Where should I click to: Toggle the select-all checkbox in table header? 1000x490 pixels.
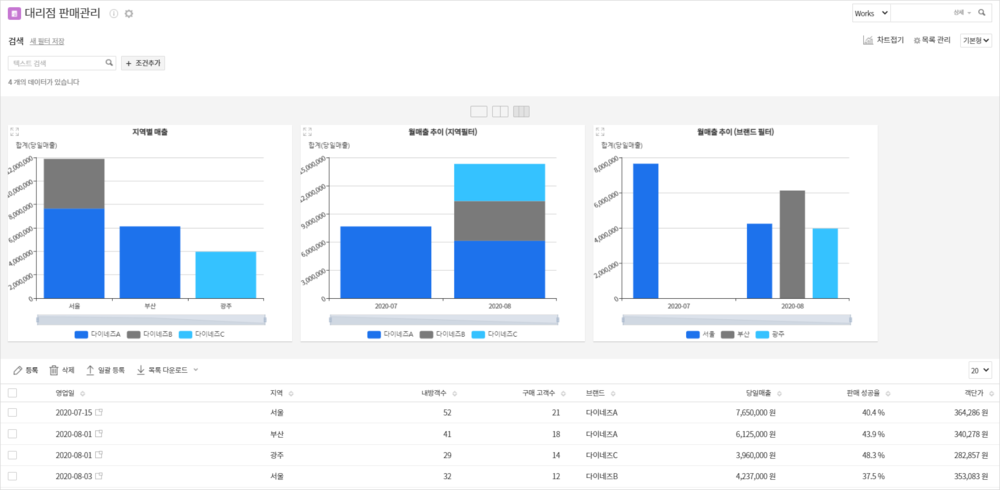click(x=12, y=393)
